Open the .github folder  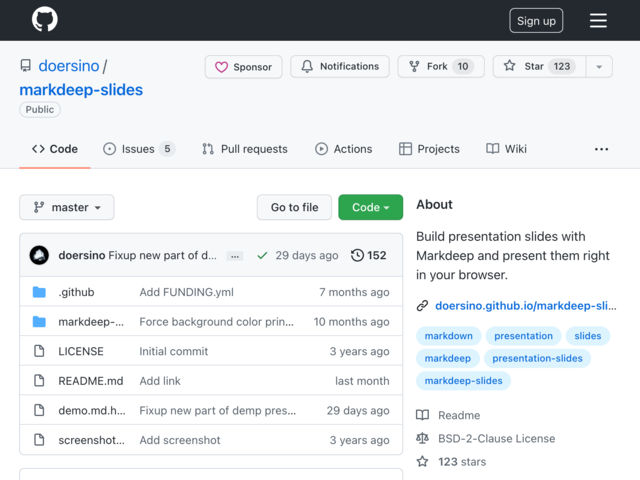(76, 292)
